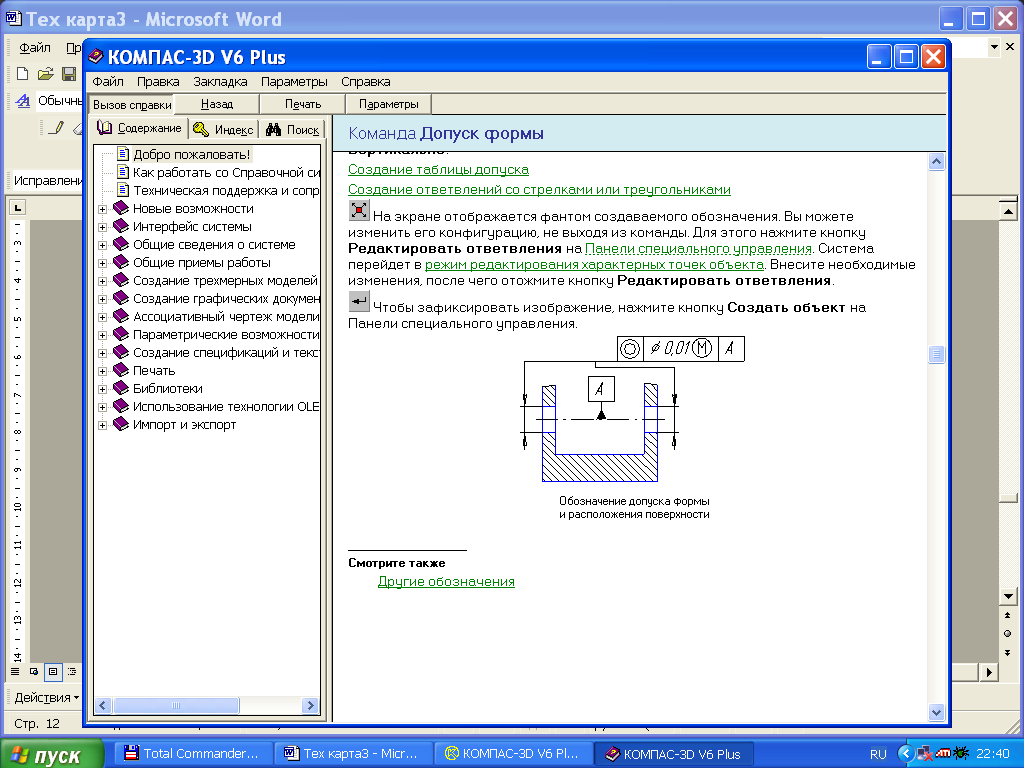Switch to Word's print layout view icon

53,671
